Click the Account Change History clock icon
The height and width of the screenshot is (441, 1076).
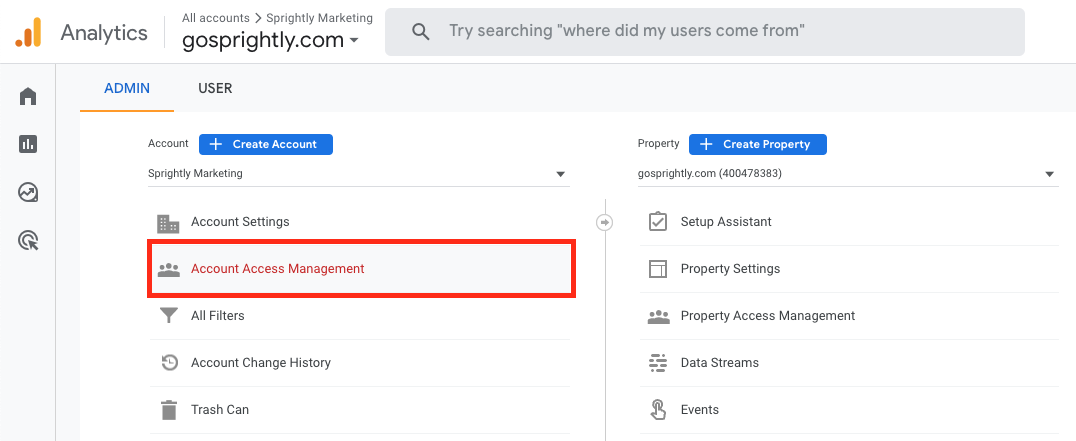tap(169, 362)
